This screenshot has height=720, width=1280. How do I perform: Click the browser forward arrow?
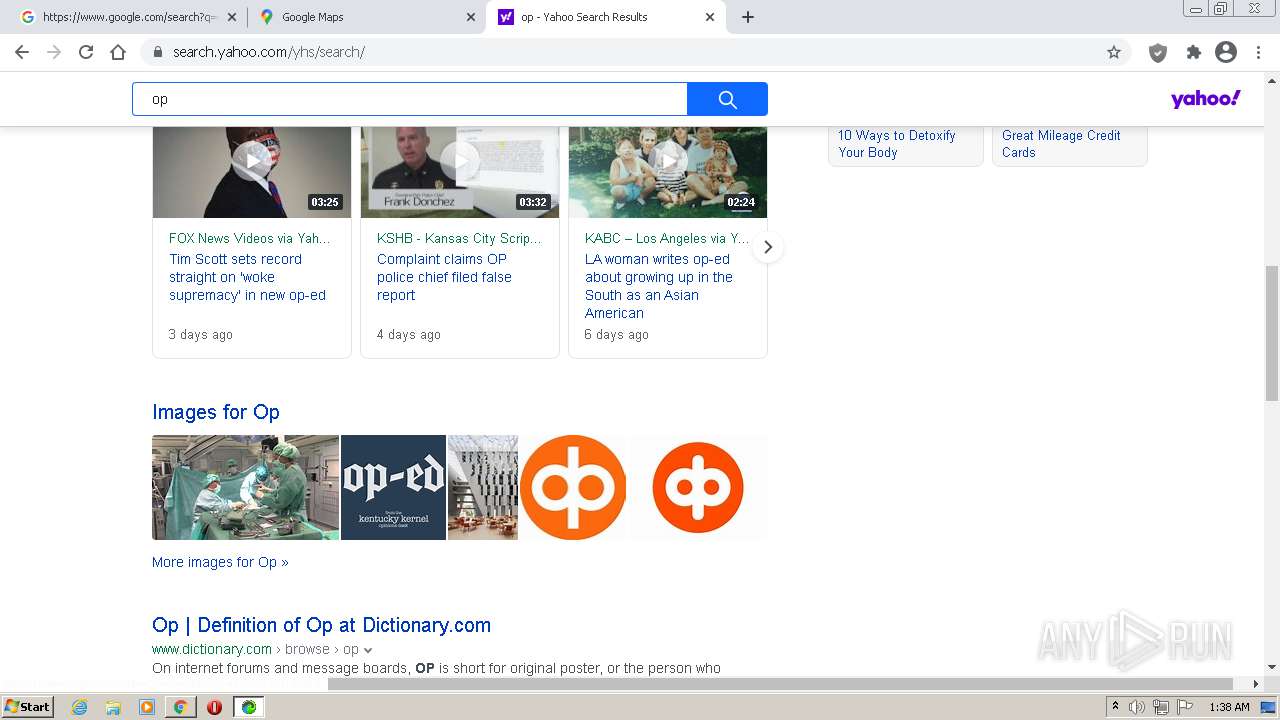pos(54,52)
